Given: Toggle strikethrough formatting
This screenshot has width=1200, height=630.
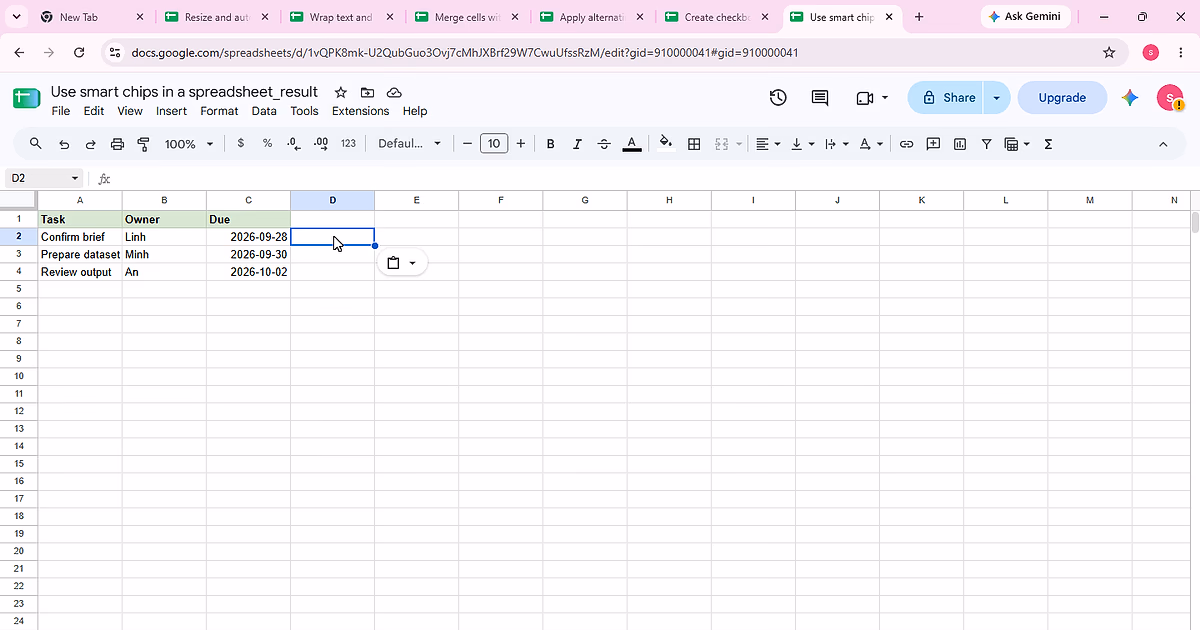Looking at the screenshot, I should coord(604,144).
